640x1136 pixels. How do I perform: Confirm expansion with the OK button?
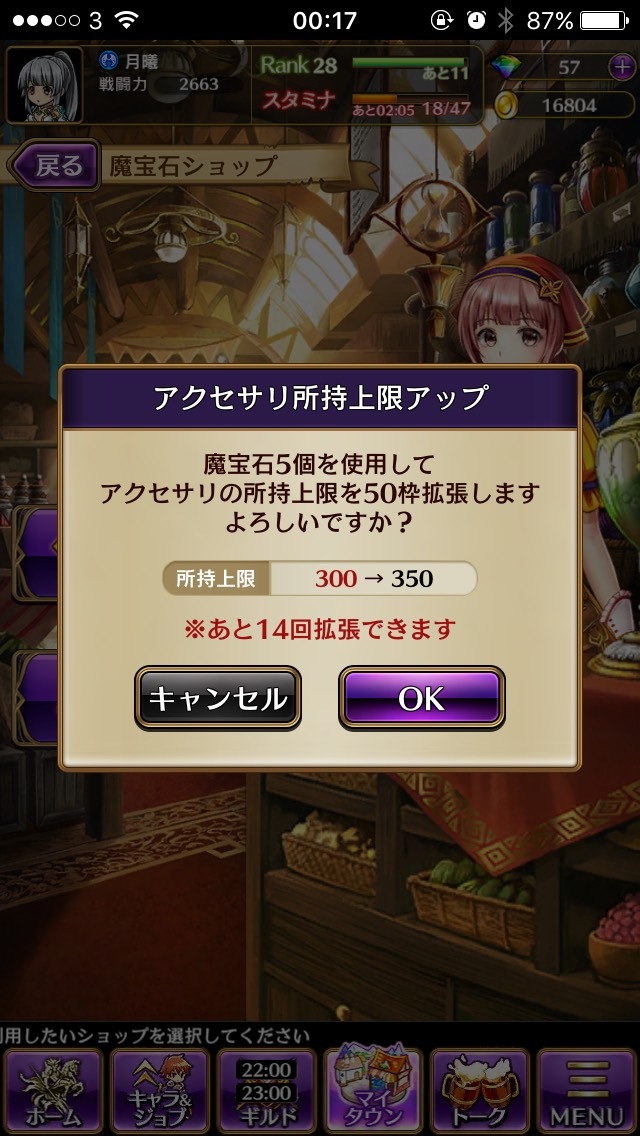pos(422,698)
